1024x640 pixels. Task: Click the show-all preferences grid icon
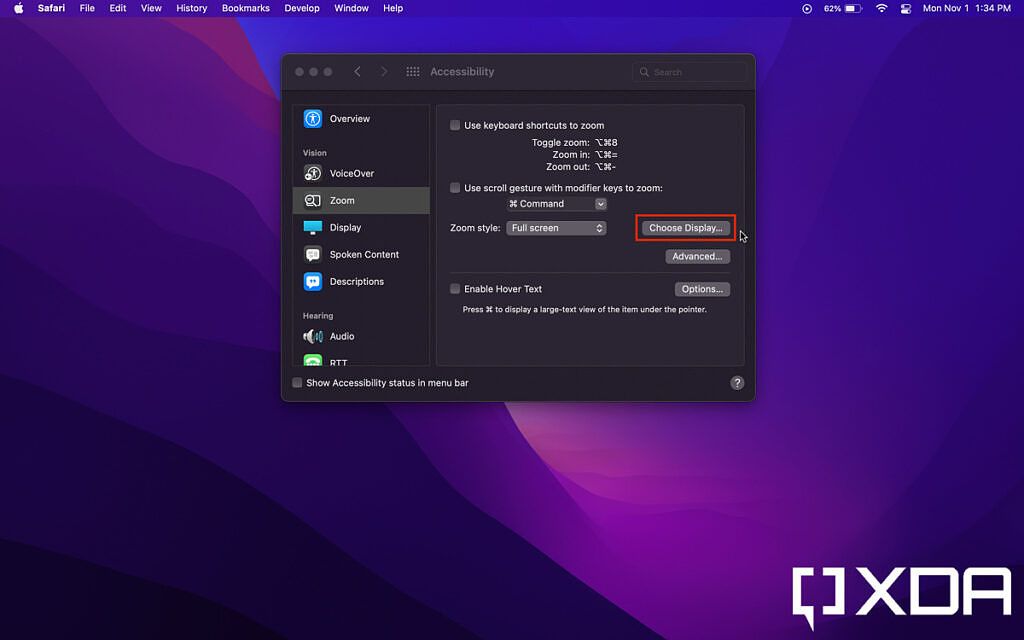point(412,71)
